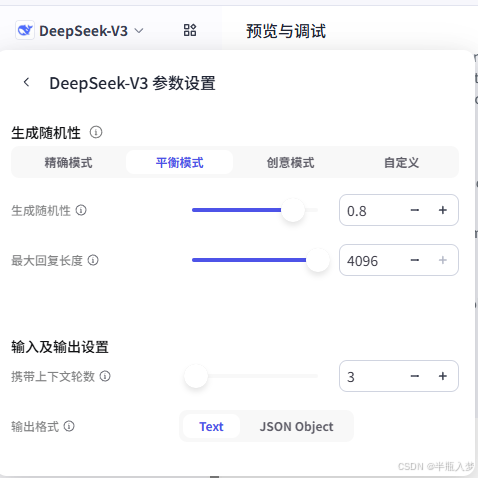478x478 pixels.
Task: Choose JSON Object output format
Action: 296,426
